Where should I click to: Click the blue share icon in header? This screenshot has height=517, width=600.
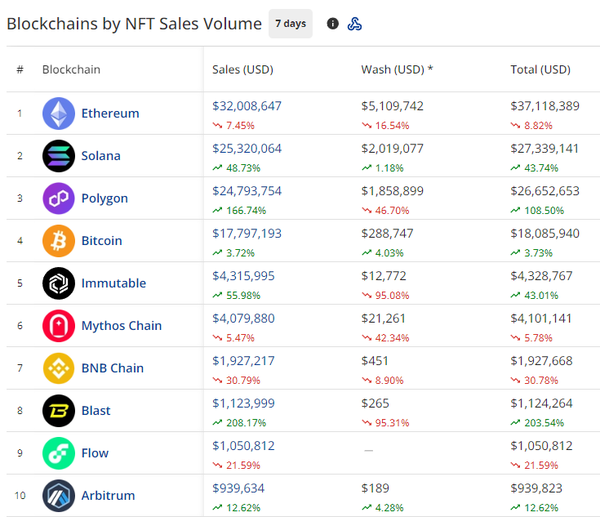coord(355,24)
